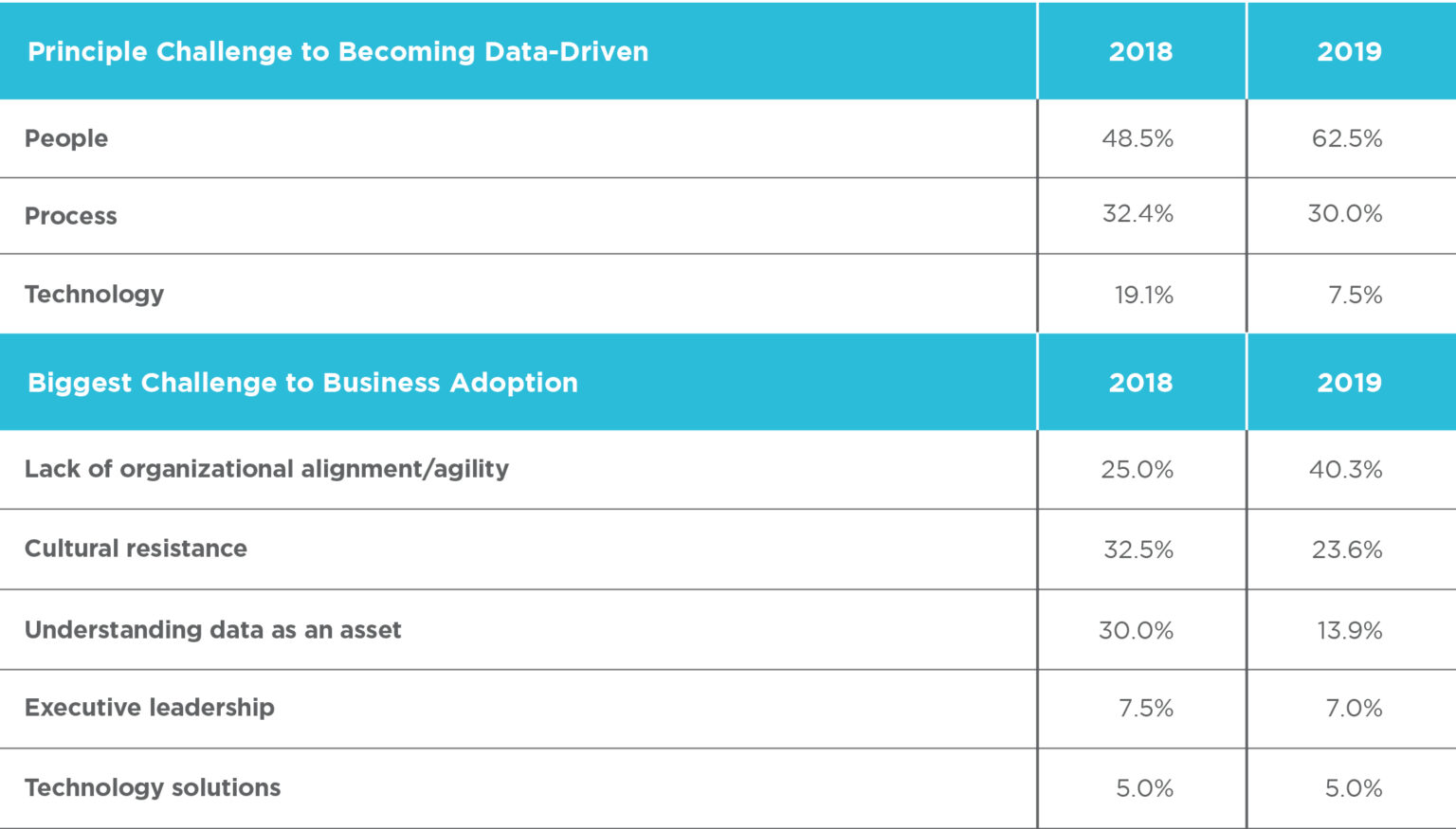Click the 'Technology' row label
The height and width of the screenshot is (829, 1456).
click(95, 294)
